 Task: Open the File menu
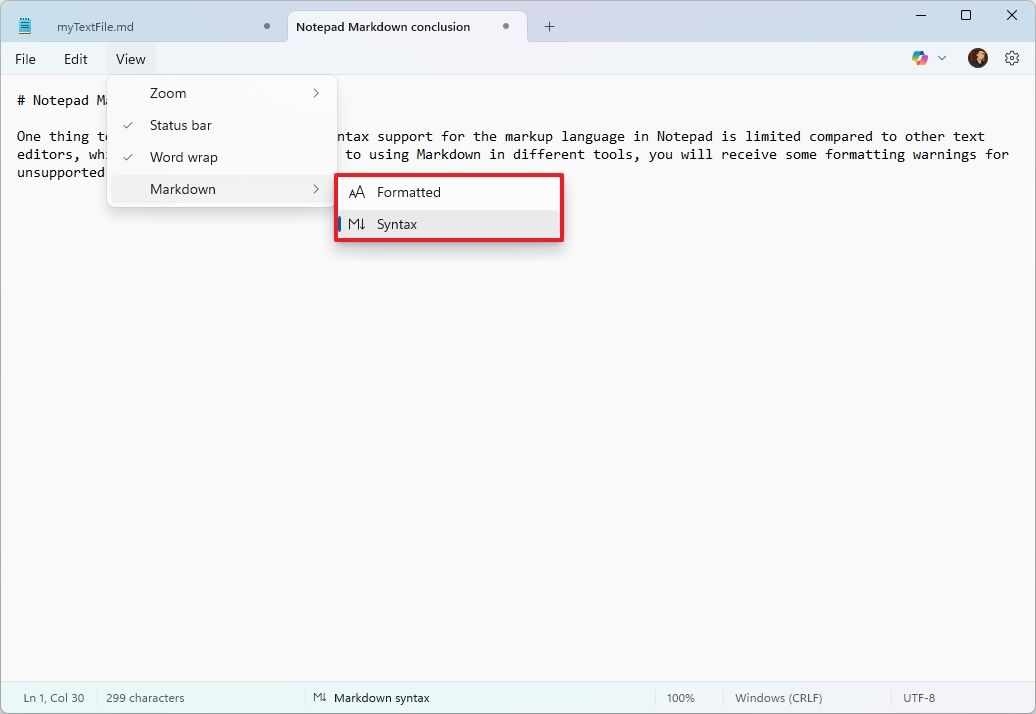25,58
